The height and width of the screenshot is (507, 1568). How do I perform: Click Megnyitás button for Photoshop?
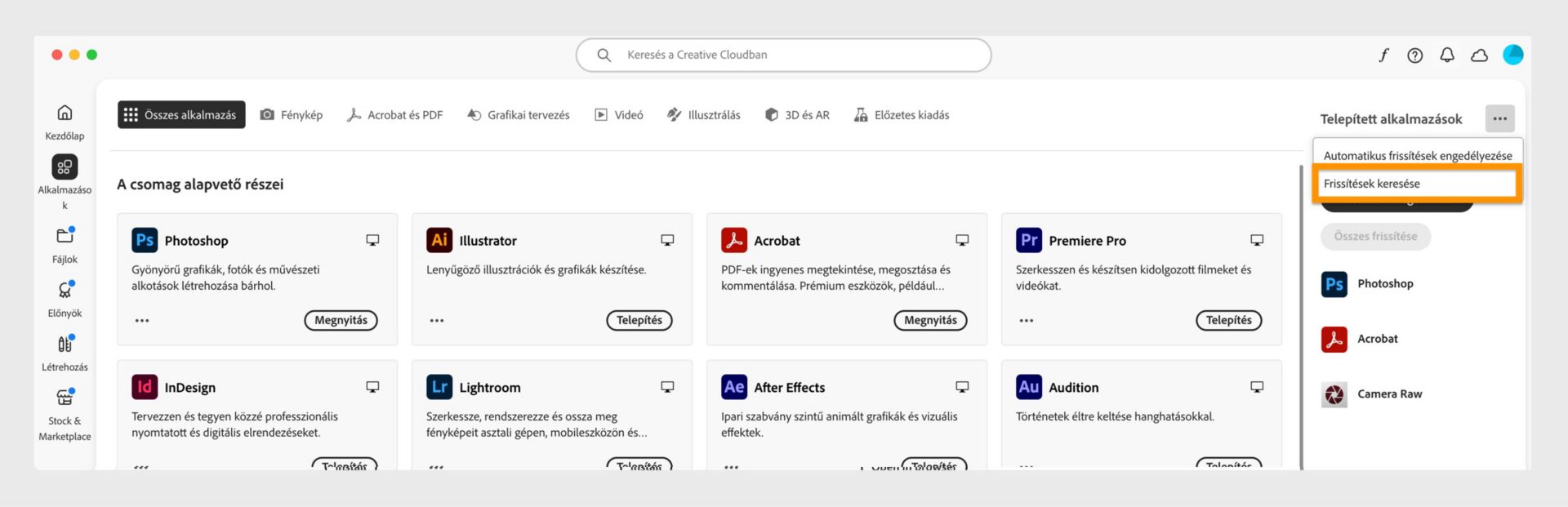point(341,320)
